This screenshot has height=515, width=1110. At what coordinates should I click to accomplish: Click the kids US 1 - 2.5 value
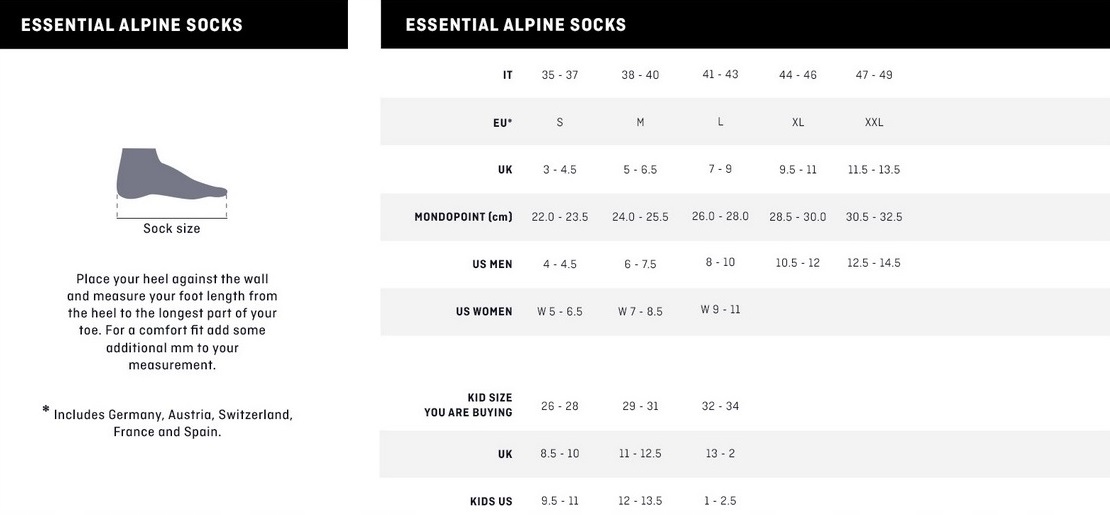(x=720, y=500)
